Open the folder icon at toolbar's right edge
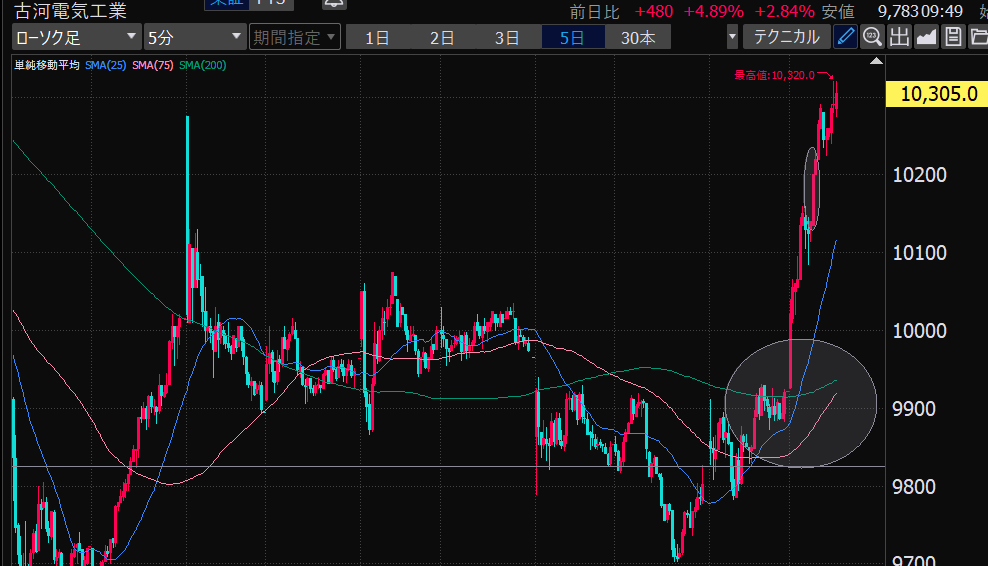988x566 pixels. (x=977, y=38)
